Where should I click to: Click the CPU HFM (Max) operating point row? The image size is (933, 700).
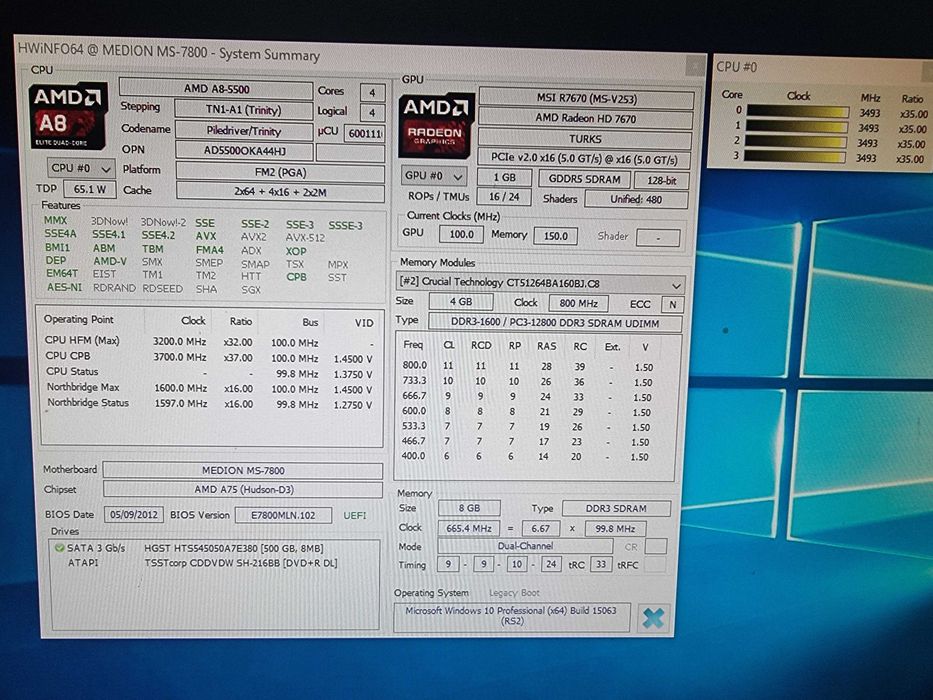pyautogui.click(x=209, y=342)
